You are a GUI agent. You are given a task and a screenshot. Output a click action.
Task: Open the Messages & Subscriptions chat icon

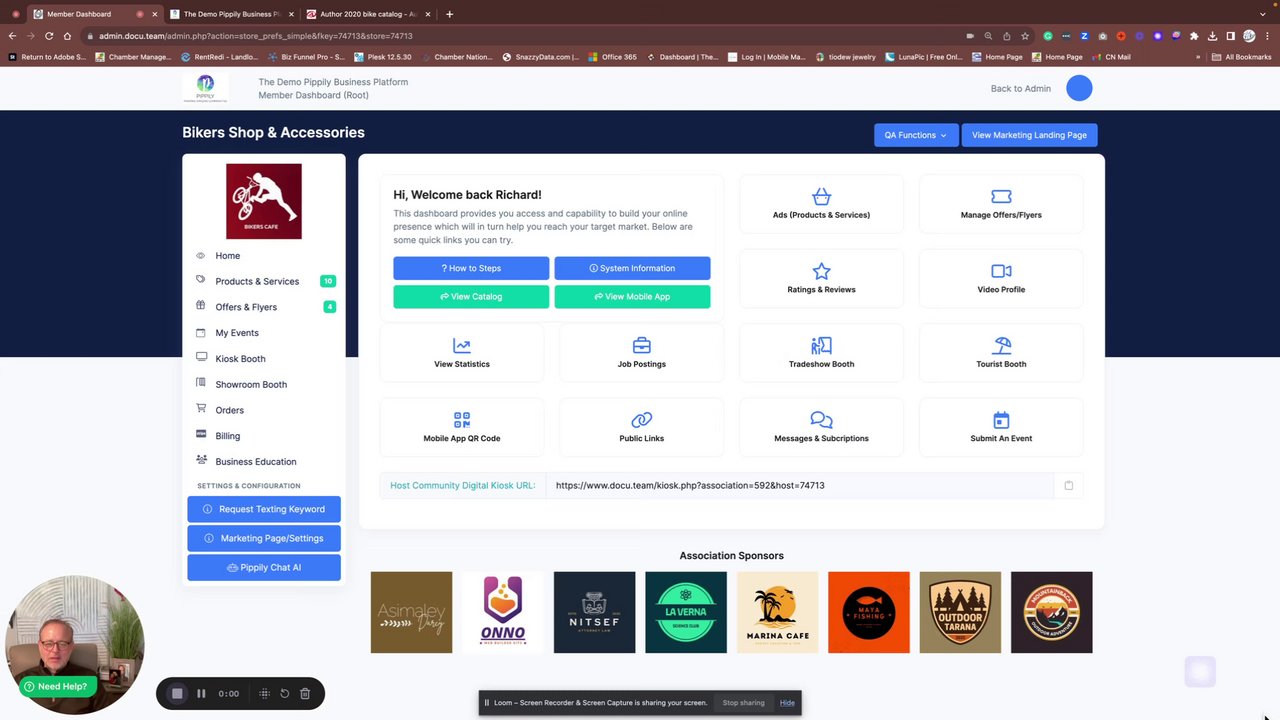[821, 420]
